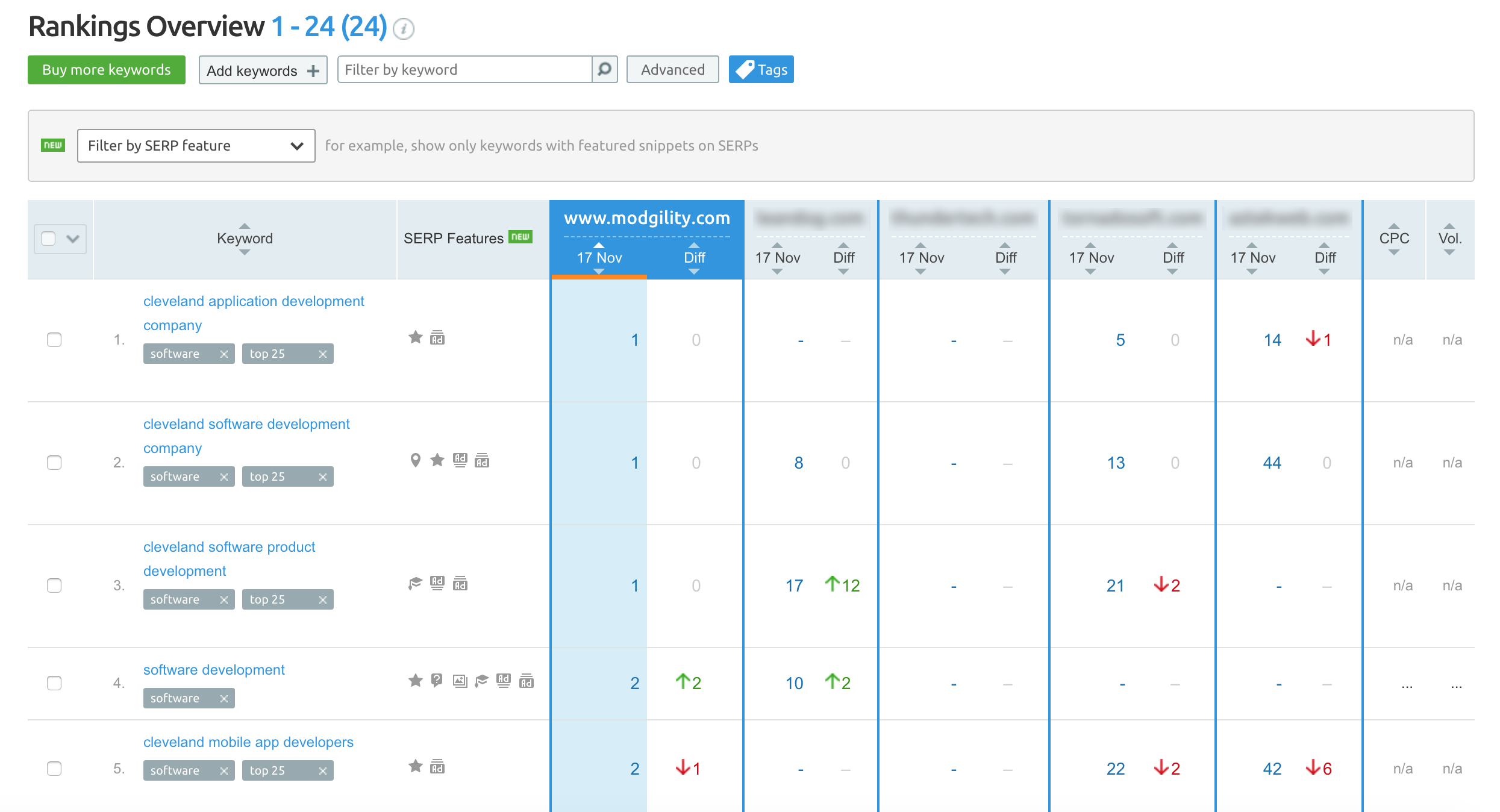This screenshot has width=1500, height=812.
Task: Click the www.modgility.com column header
Action: click(x=647, y=218)
